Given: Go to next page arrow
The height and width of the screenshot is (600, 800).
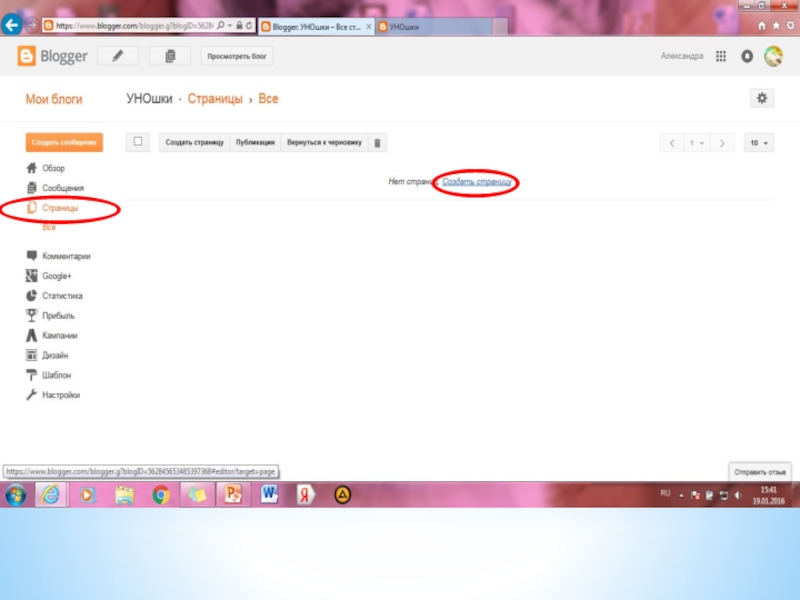Looking at the screenshot, I should (722, 143).
